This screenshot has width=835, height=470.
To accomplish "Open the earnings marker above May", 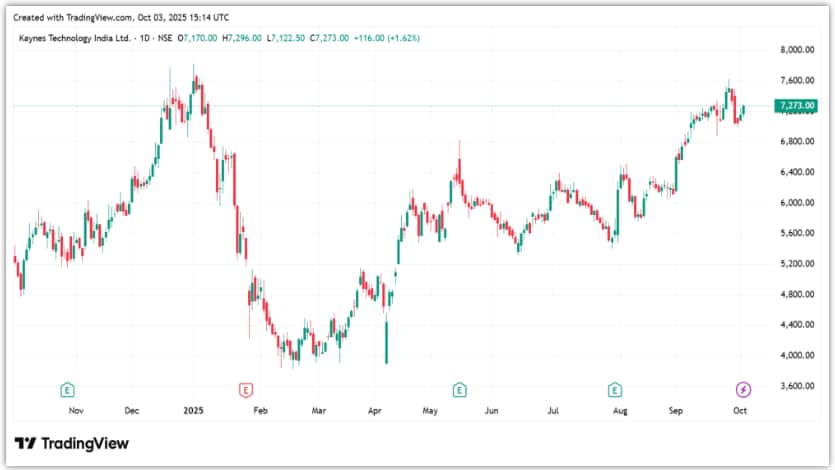I will click(458, 389).
